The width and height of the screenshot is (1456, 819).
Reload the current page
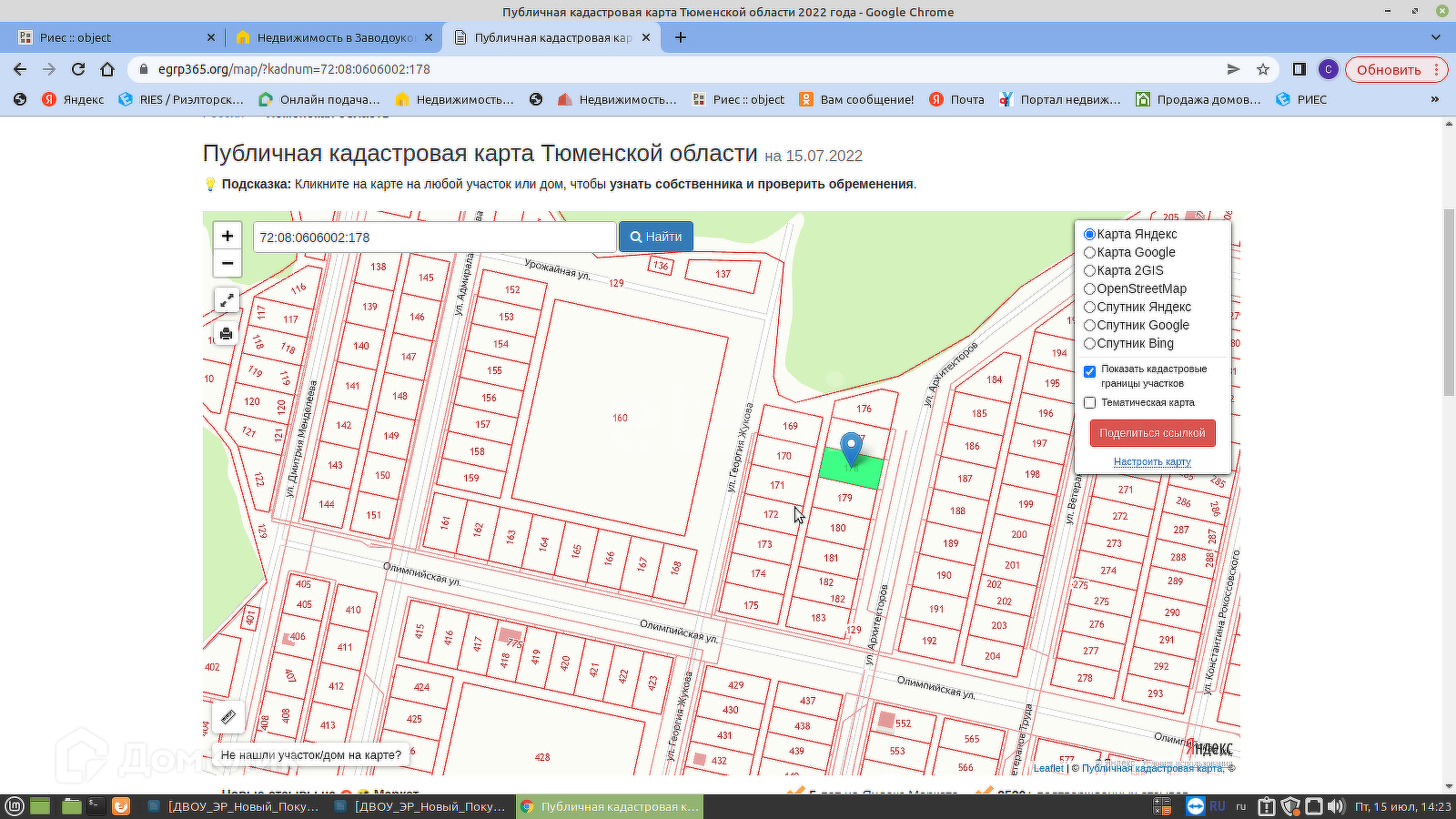coord(78,69)
